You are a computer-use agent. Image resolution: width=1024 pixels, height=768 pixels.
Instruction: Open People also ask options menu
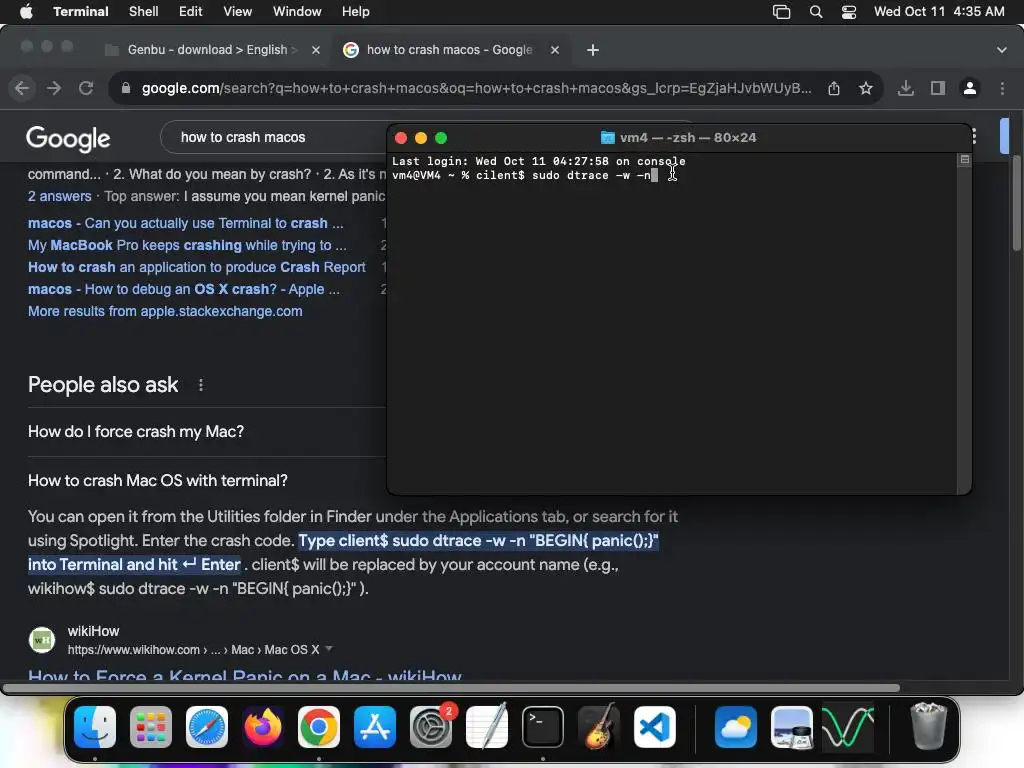(201, 385)
